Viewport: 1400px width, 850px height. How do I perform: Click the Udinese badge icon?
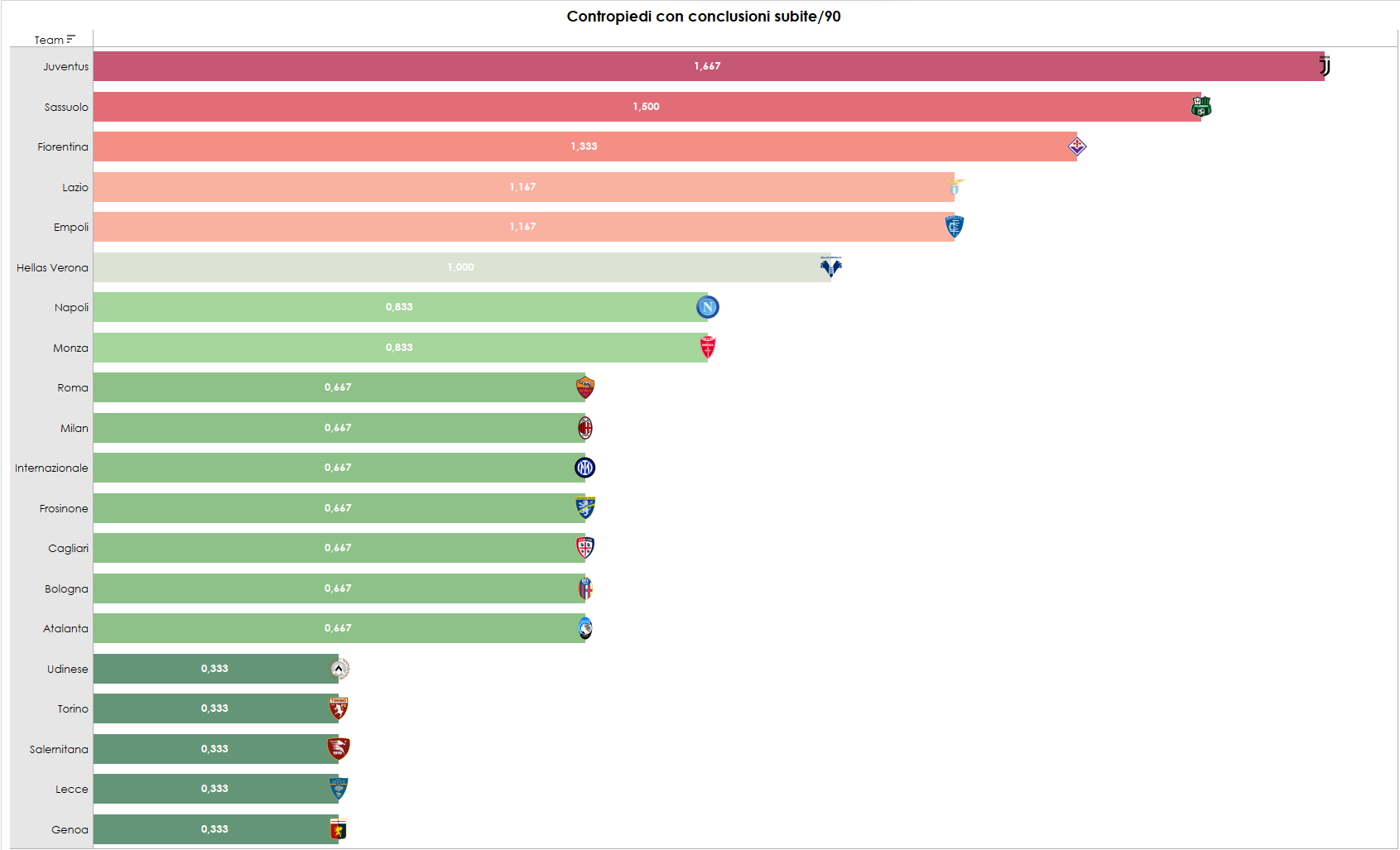click(x=339, y=669)
